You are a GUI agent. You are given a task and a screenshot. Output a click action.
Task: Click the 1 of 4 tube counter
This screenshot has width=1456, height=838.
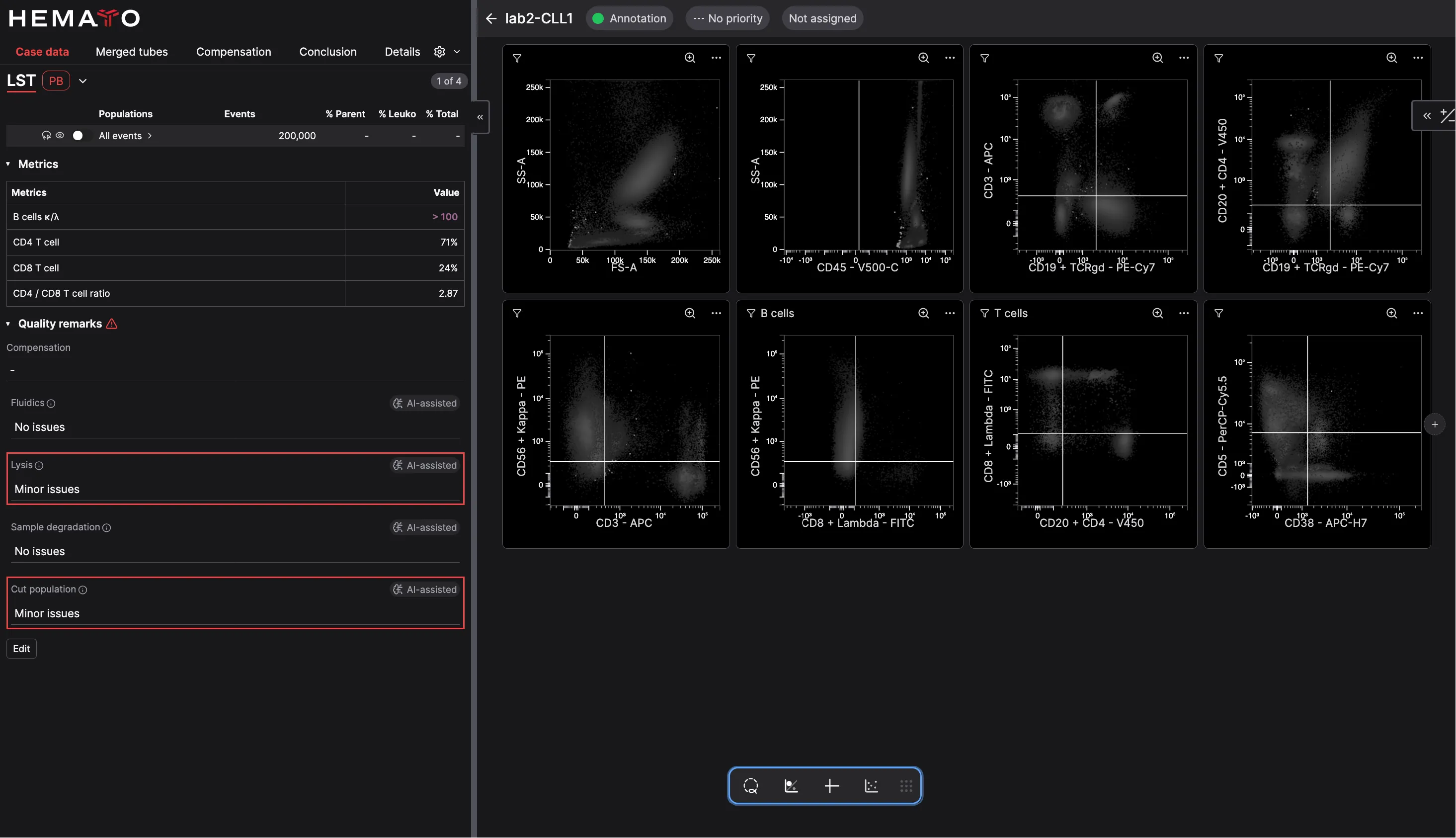pyautogui.click(x=449, y=81)
